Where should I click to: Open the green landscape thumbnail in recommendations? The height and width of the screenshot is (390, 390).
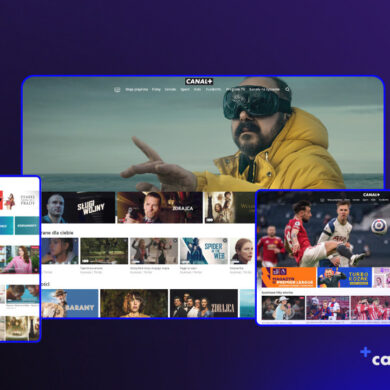[104, 251]
